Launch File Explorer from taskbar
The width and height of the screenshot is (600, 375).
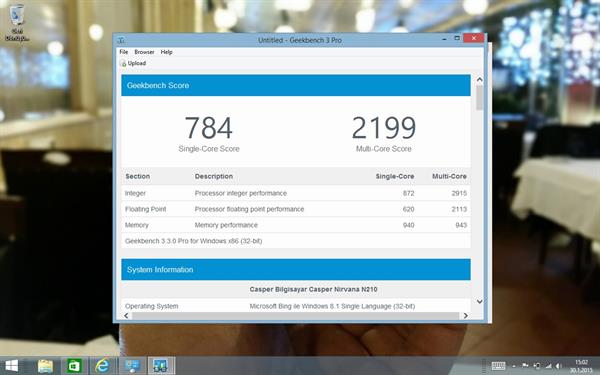click(x=45, y=366)
